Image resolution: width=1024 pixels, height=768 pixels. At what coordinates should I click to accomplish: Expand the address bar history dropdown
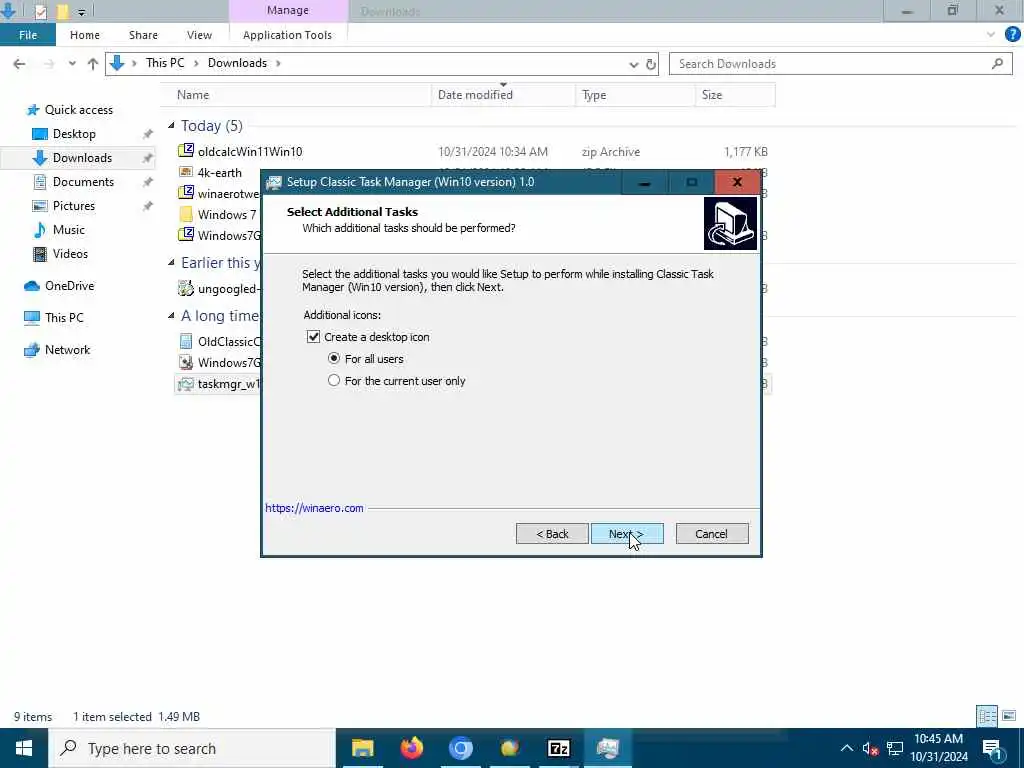coord(633,64)
